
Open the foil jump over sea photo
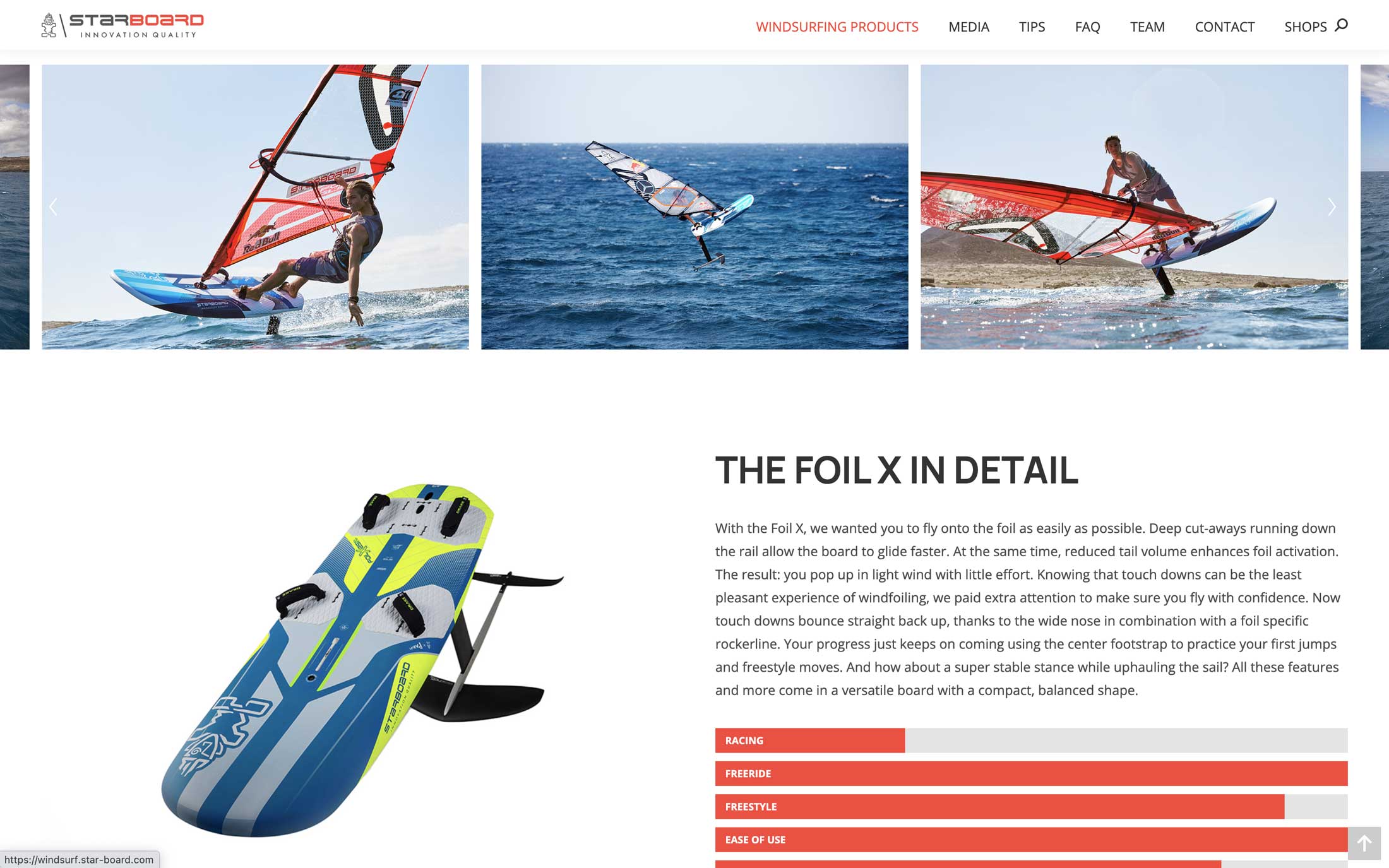pyautogui.click(x=694, y=206)
